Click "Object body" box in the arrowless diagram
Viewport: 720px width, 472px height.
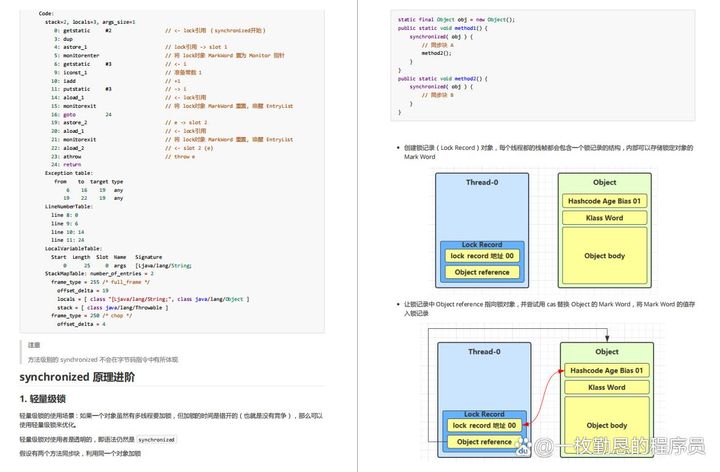coord(604,256)
